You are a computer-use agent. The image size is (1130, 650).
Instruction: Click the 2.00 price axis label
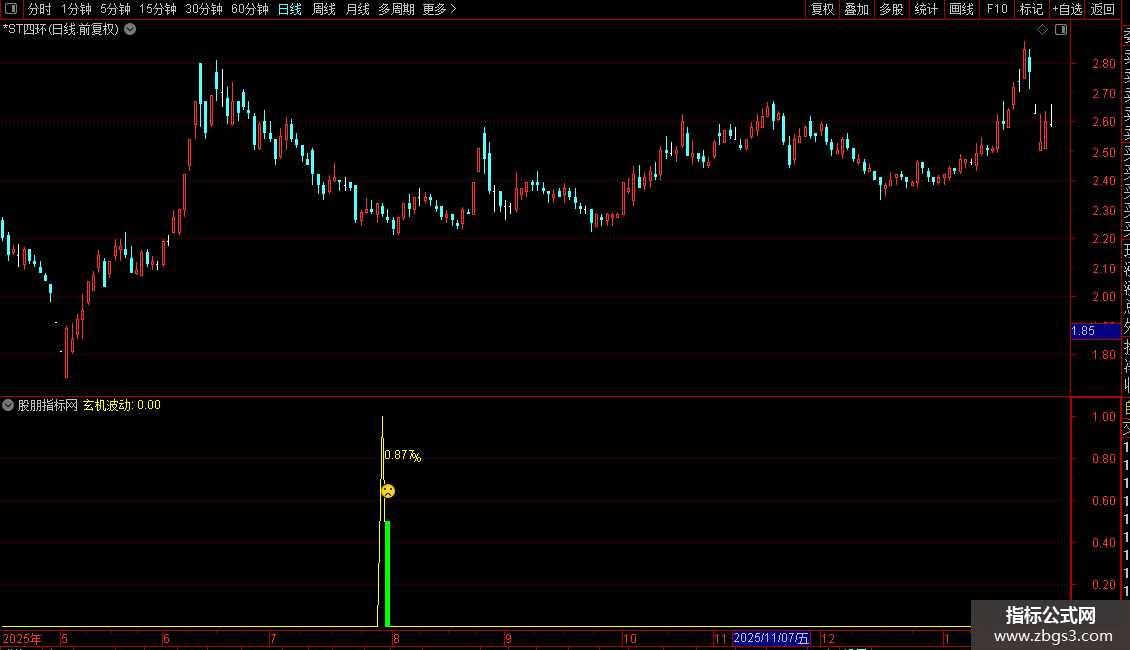click(x=1103, y=296)
